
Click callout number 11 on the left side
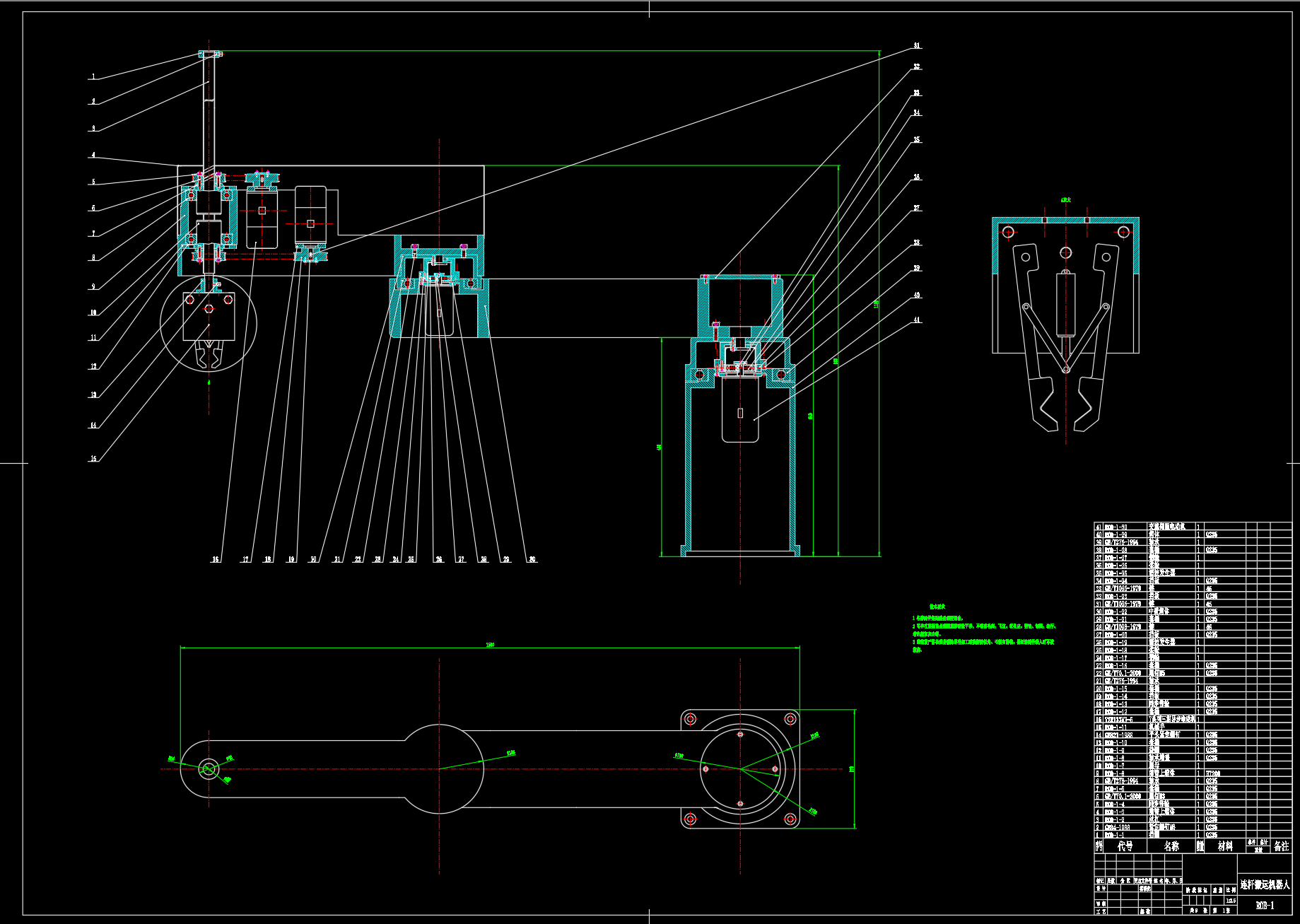coord(93,337)
